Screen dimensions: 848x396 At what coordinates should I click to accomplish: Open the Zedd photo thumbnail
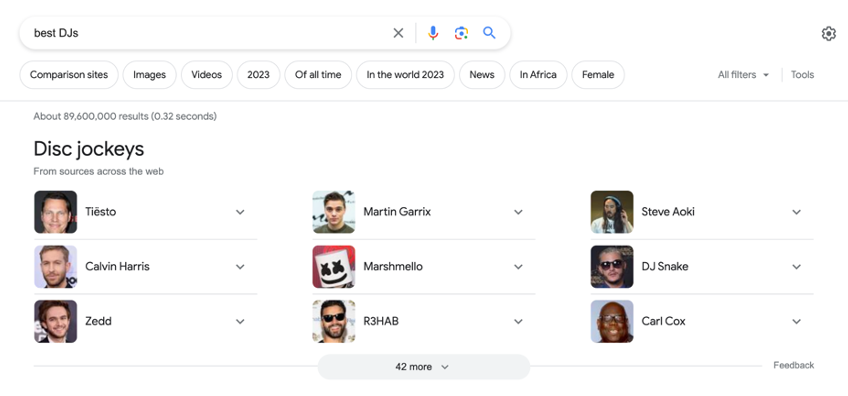[55, 321]
